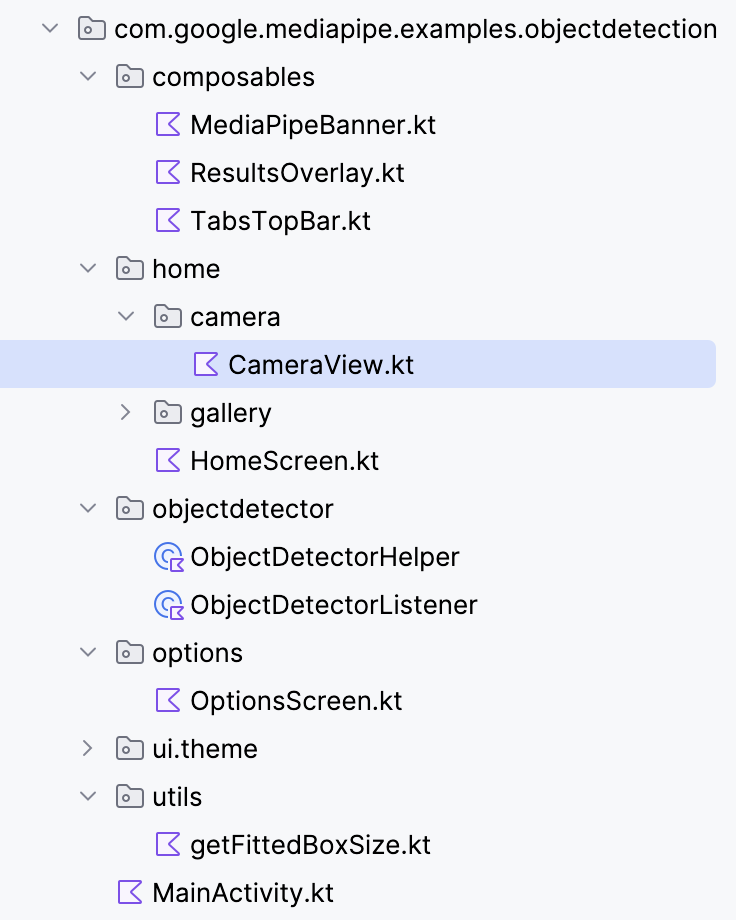The image size is (736, 920).
Task: Click the Kotlin icon of HomeScreen.kt
Action: coord(168,461)
